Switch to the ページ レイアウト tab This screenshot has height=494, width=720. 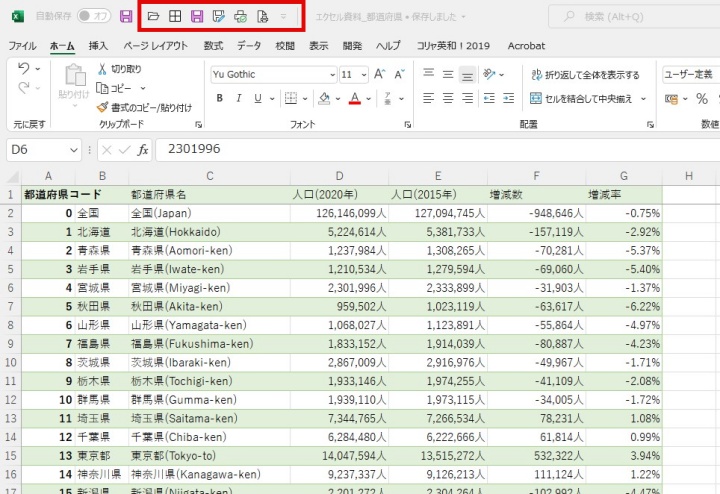[x=156, y=46]
